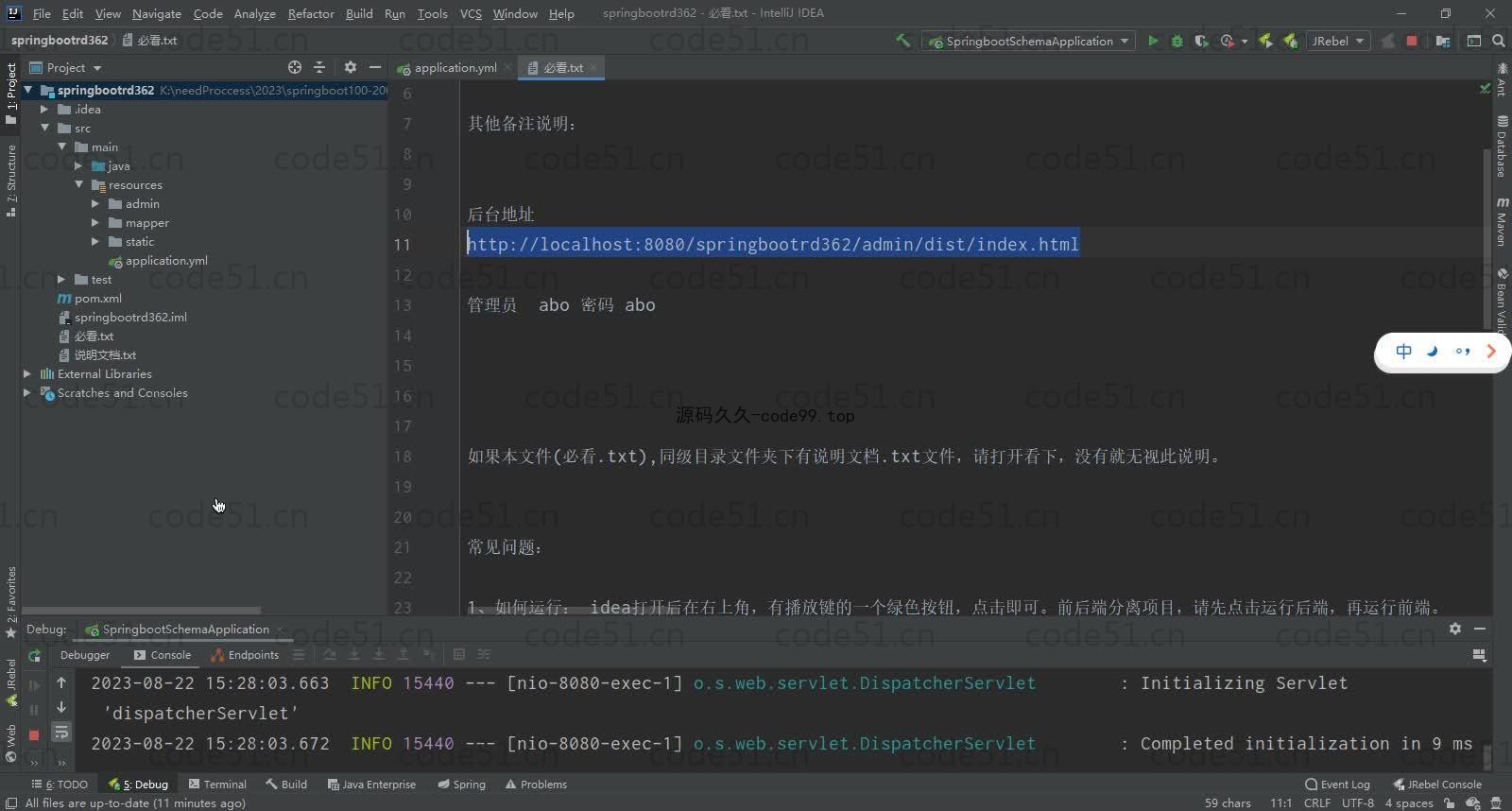Collapse the src folder

(44, 129)
